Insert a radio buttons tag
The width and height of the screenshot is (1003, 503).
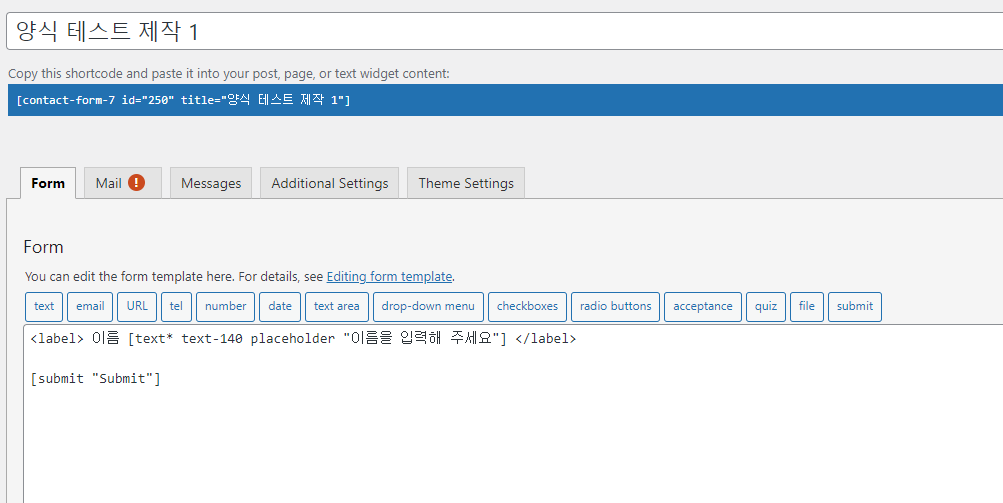[x=615, y=307]
